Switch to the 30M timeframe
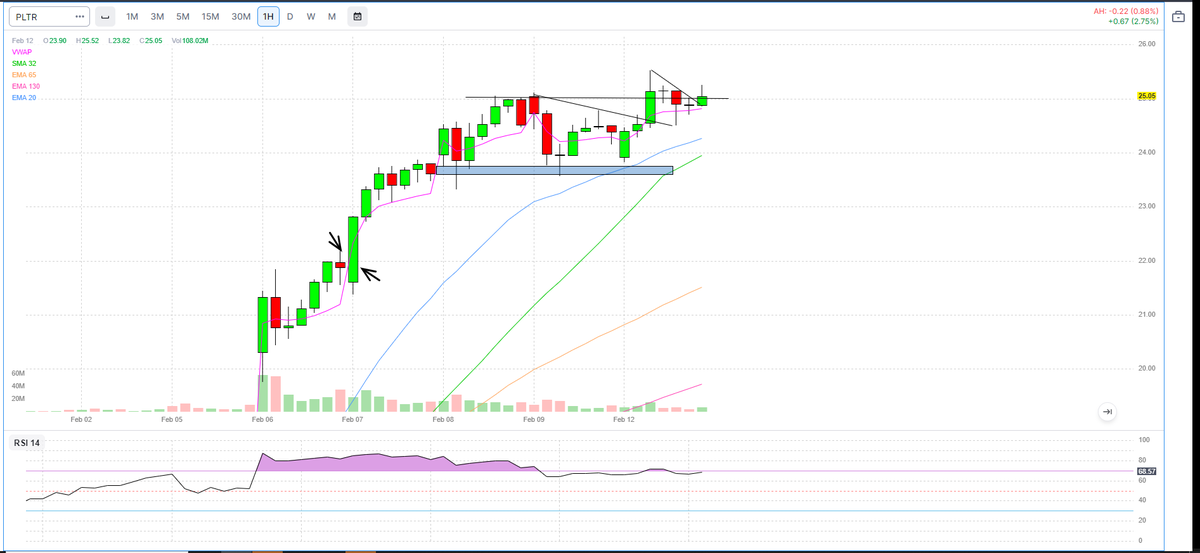The width and height of the screenshot is (1200, 553). coord(241,17)
